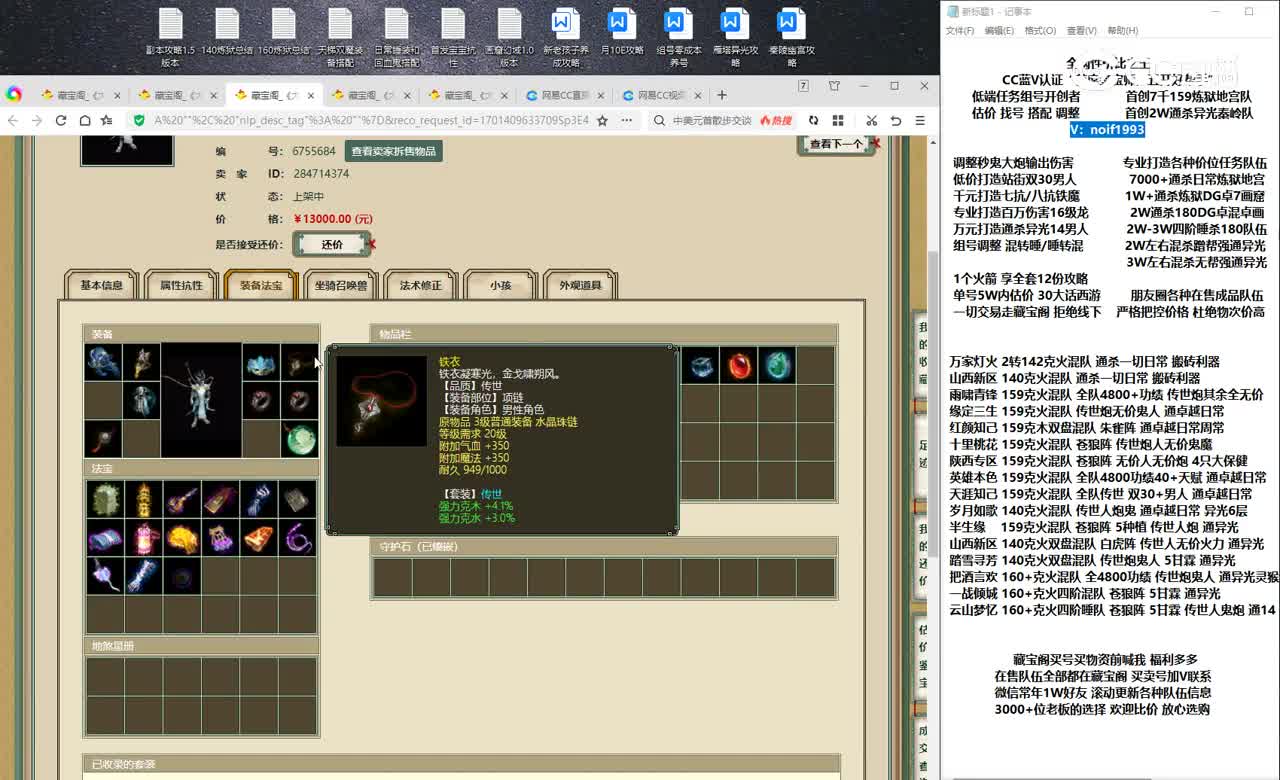Open the 法术修正 tab
The height and width of the screenshot is (780, 1280).
pyautogui.click(x=421, y=285)
